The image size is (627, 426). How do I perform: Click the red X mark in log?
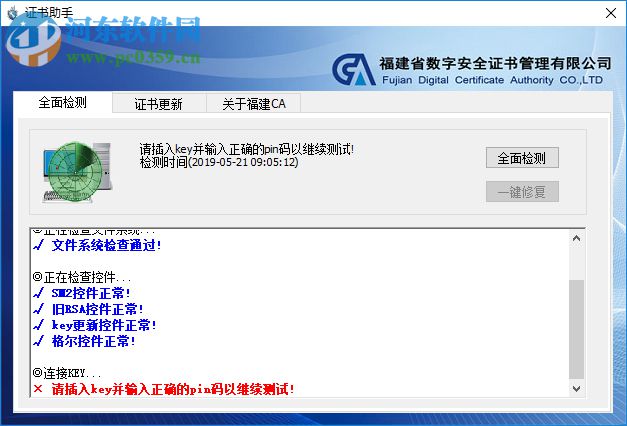pyautogui.click(x=38, y=388)
